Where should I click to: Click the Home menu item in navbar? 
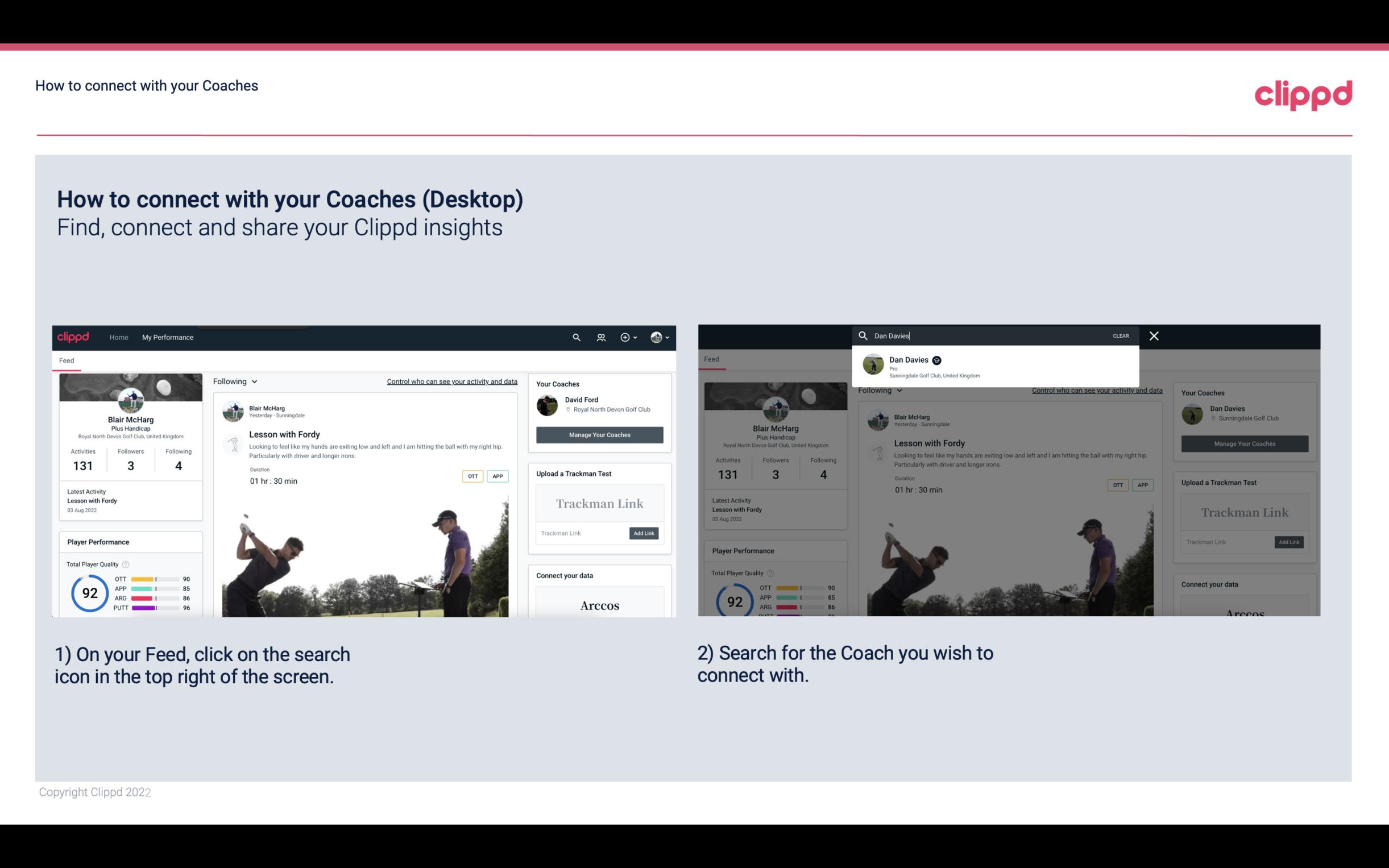(x=118, y=337)
